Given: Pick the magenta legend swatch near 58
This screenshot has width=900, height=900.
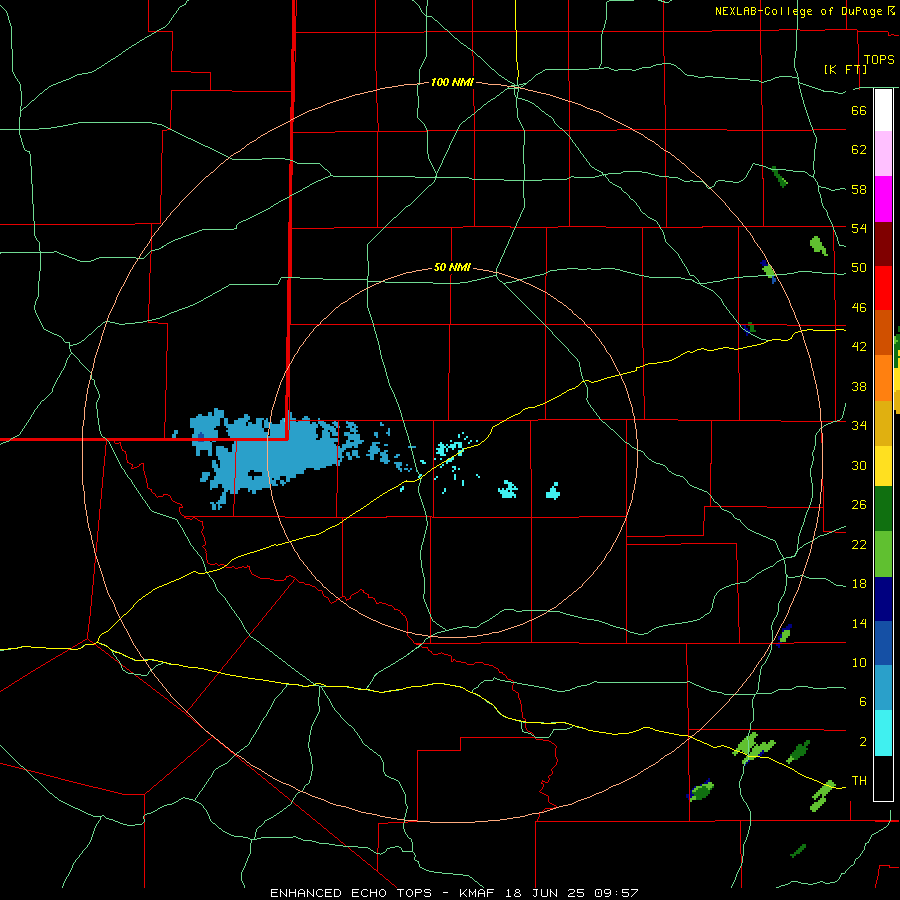Looking at the screenshot, I should (x=883, y=199).
